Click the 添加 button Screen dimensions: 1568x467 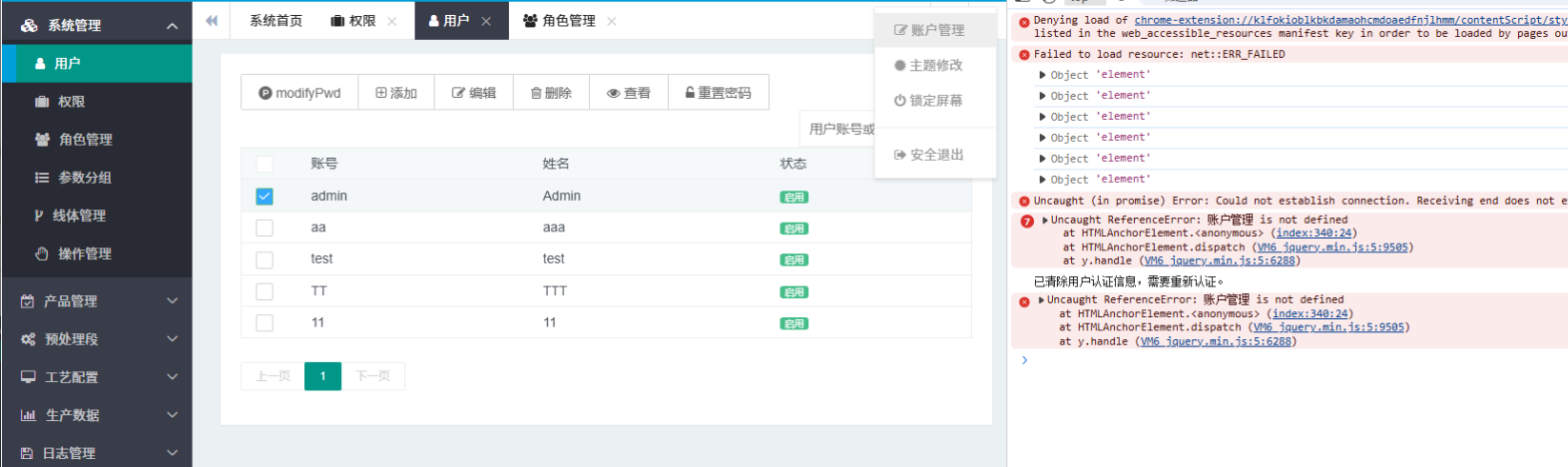pyautogui.click(x=396, y=93)
